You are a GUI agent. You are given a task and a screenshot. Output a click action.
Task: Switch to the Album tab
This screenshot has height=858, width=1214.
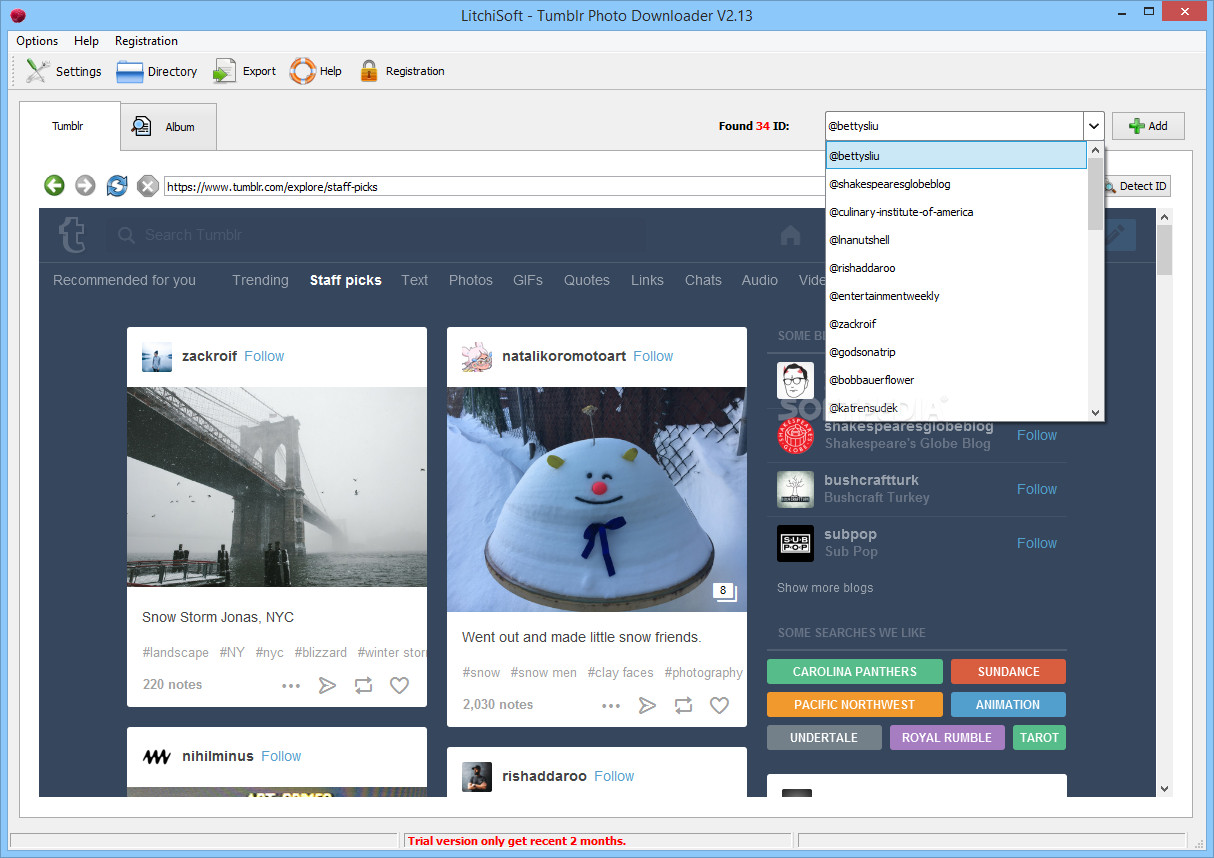pyautogui.click(x=168, y=127)
